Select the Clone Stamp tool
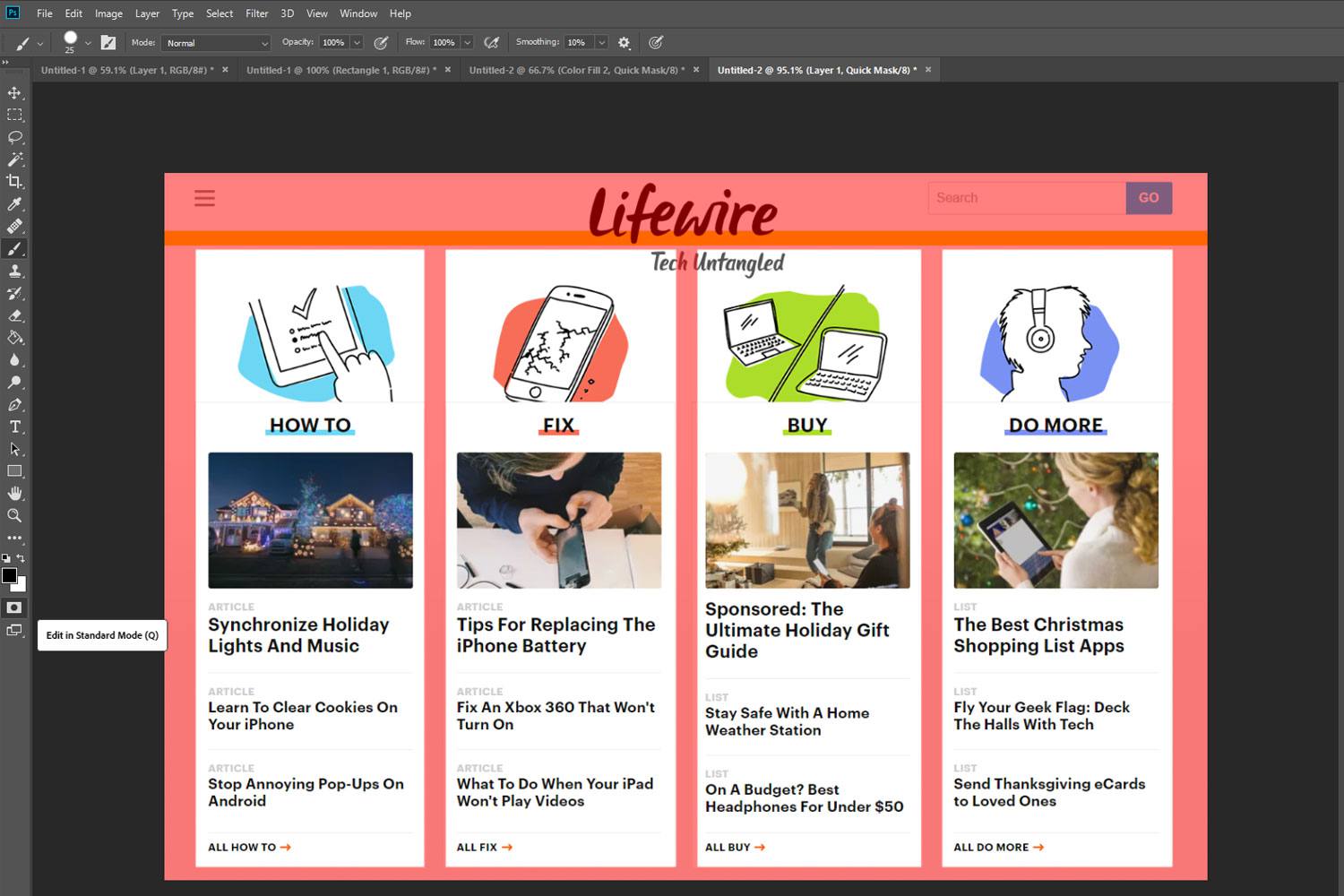Viewport: 1344px width, 896px height. click(x=14, y=271)
